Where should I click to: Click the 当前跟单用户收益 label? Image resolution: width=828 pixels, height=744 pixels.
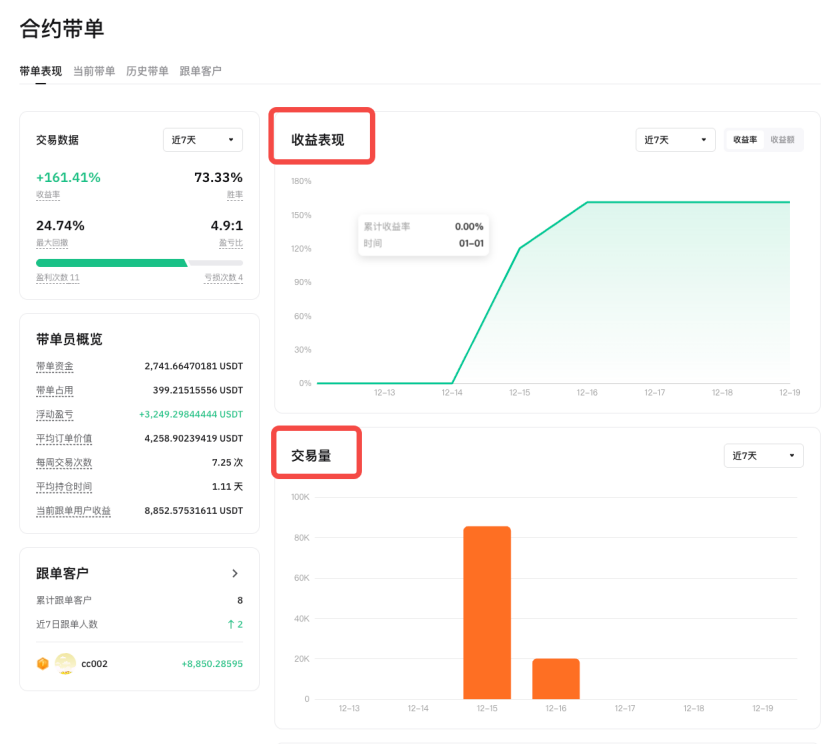tap(73, 511)
